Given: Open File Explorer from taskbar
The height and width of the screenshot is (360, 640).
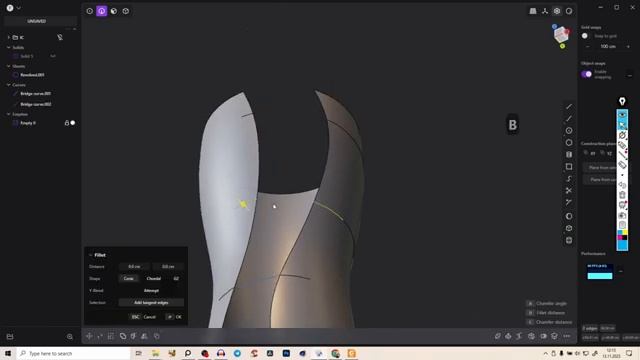Looking at the screenshot, I should point(156,353).
